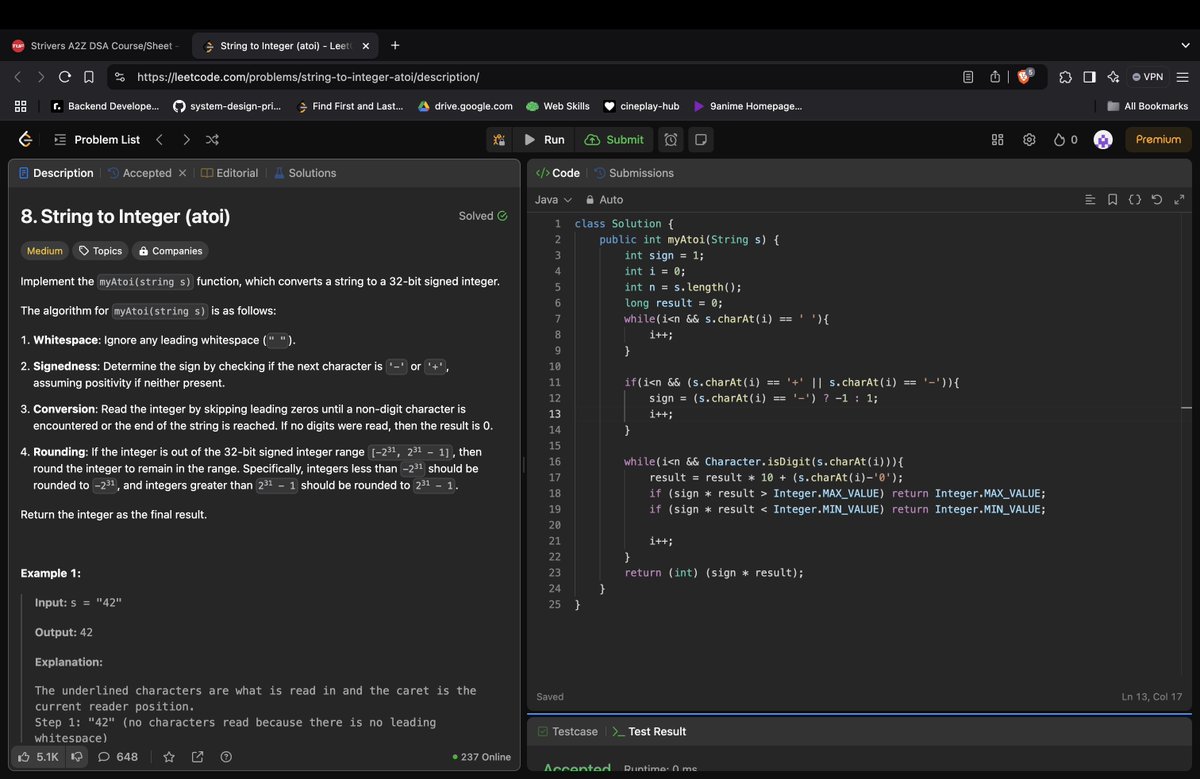
Task: Click the Premium button
Action: pyautogui.click(x=1158, y=139)
